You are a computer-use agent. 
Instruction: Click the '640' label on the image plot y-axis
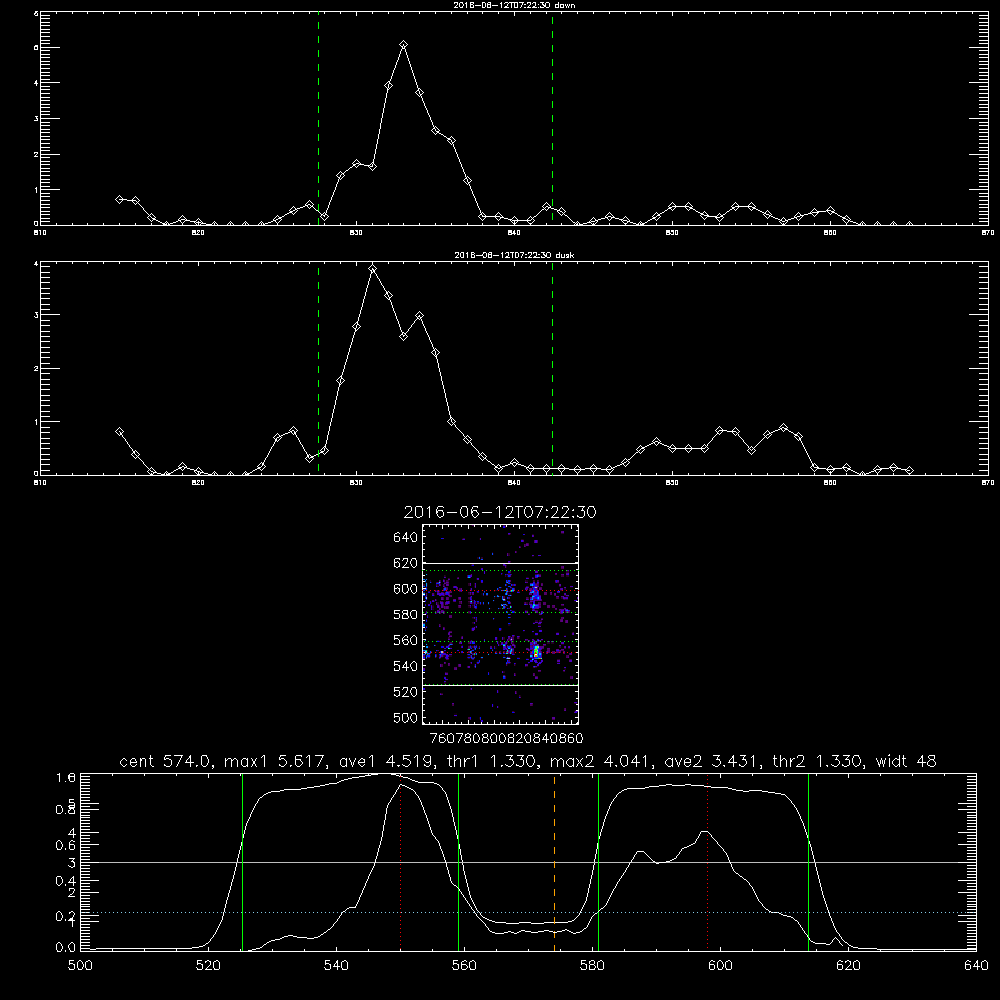(x=406, y=538)
